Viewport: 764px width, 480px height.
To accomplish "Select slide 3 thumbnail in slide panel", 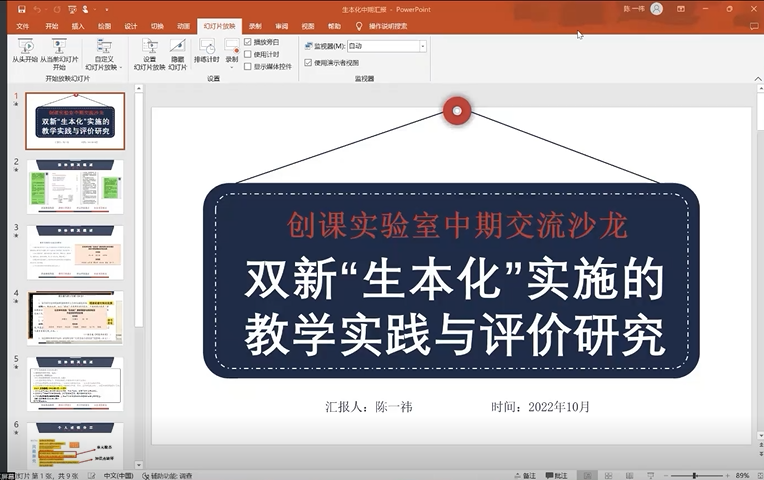I will coord(74,252).
